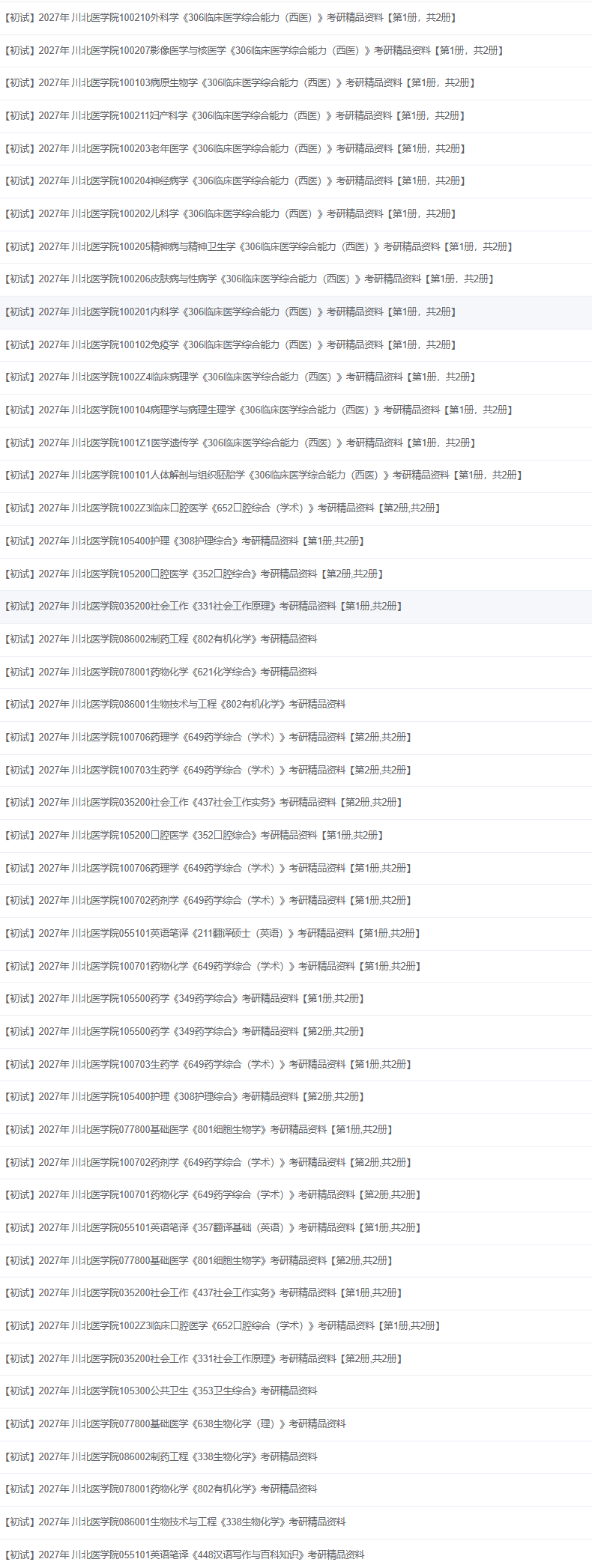
Task: Select 077800基础医学 801细胞生物学 第1册
Action: pos(198,1129)
